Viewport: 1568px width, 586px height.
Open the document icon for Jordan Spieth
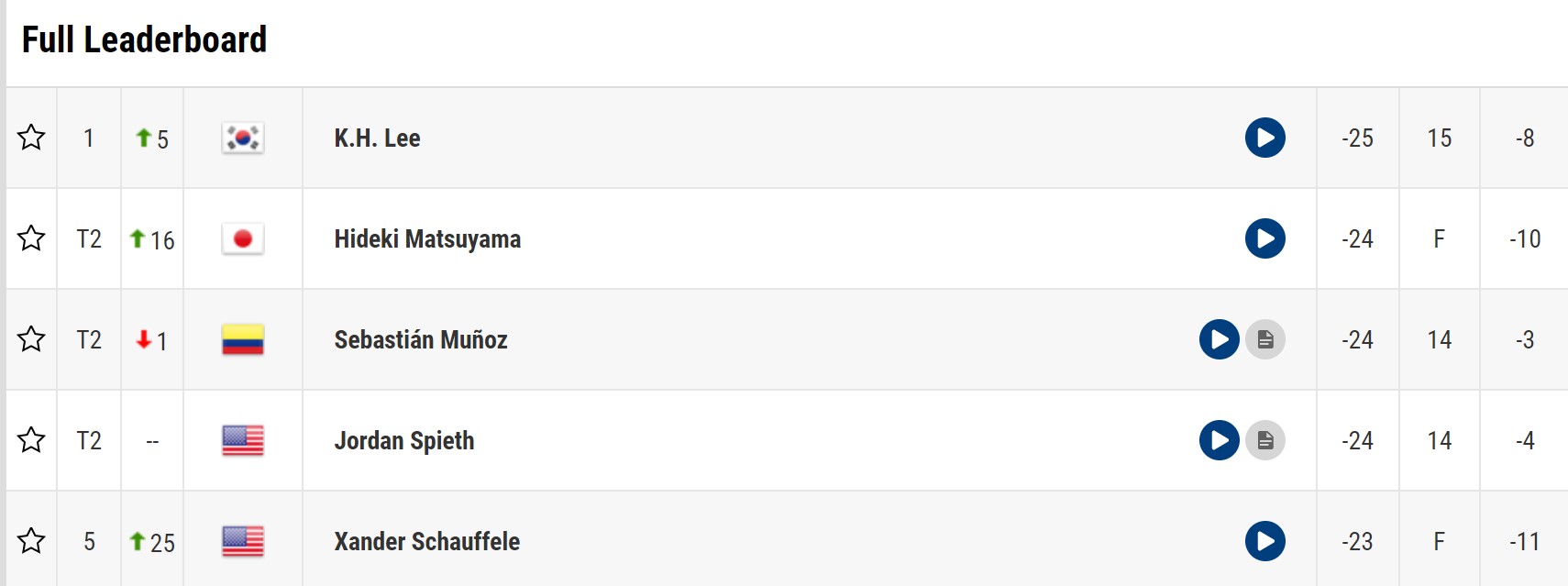(x=1265, y=440)
